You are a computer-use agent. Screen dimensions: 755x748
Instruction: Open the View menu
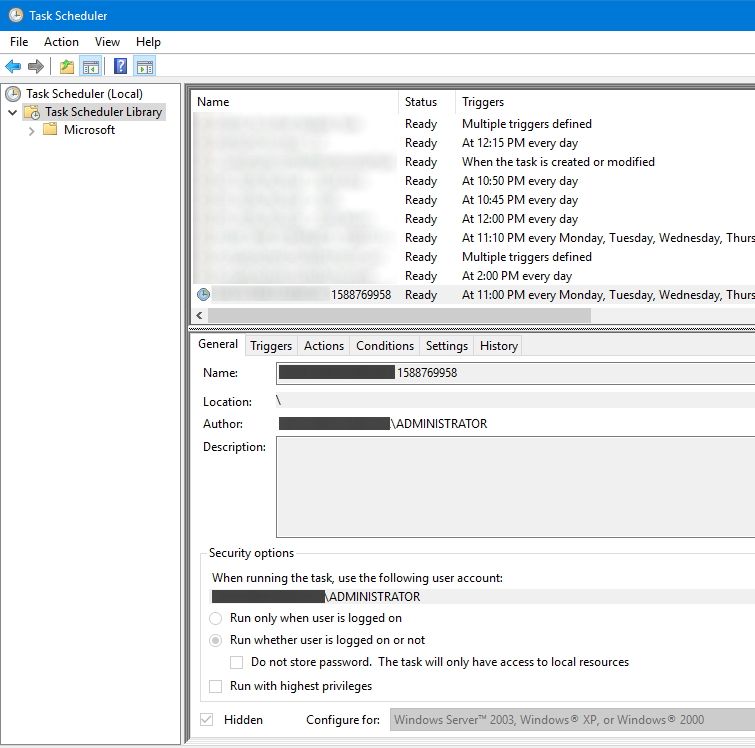[107, 42]
